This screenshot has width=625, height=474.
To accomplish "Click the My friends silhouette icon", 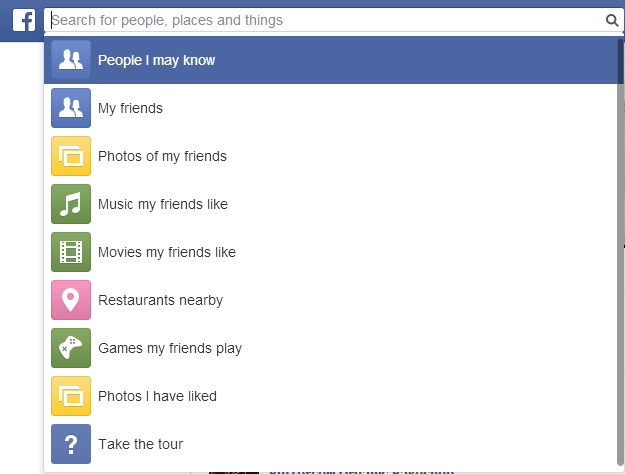I will coord(71,108).
